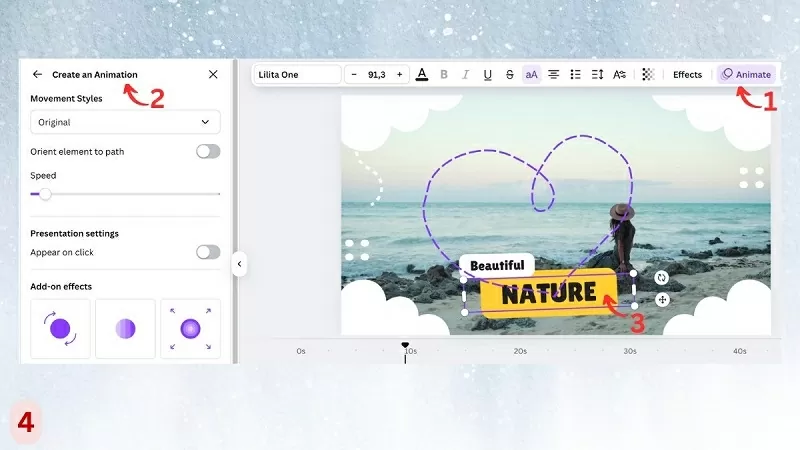Screen dimensions: 800x450
Task: Open the Lilita One font selector
Action: tap(297, 74)
